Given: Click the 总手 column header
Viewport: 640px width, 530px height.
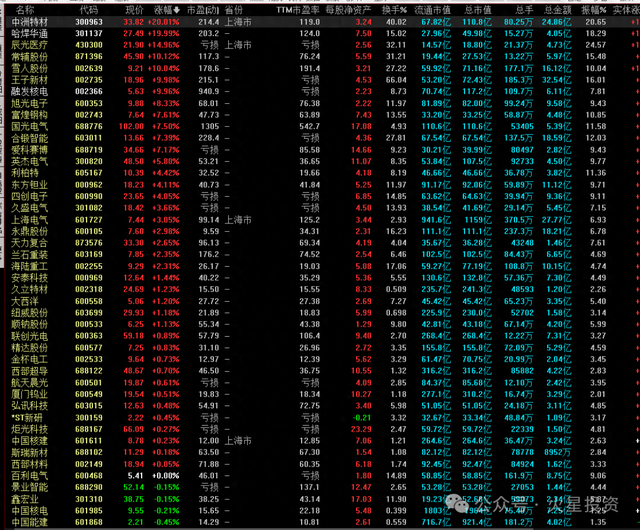Looking at the screenshot, I should coord(524,10).
